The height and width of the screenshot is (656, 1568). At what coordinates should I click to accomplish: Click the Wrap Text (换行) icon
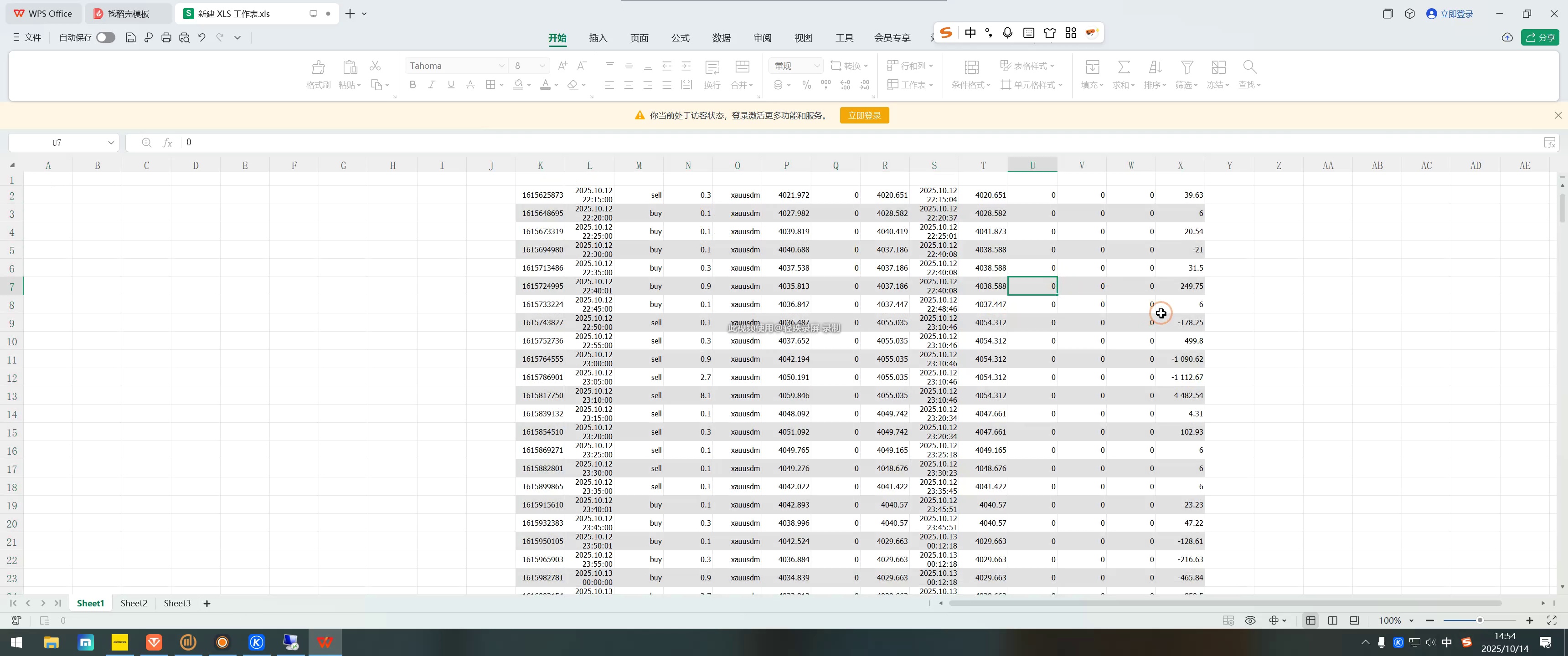[x=712, y=67]
